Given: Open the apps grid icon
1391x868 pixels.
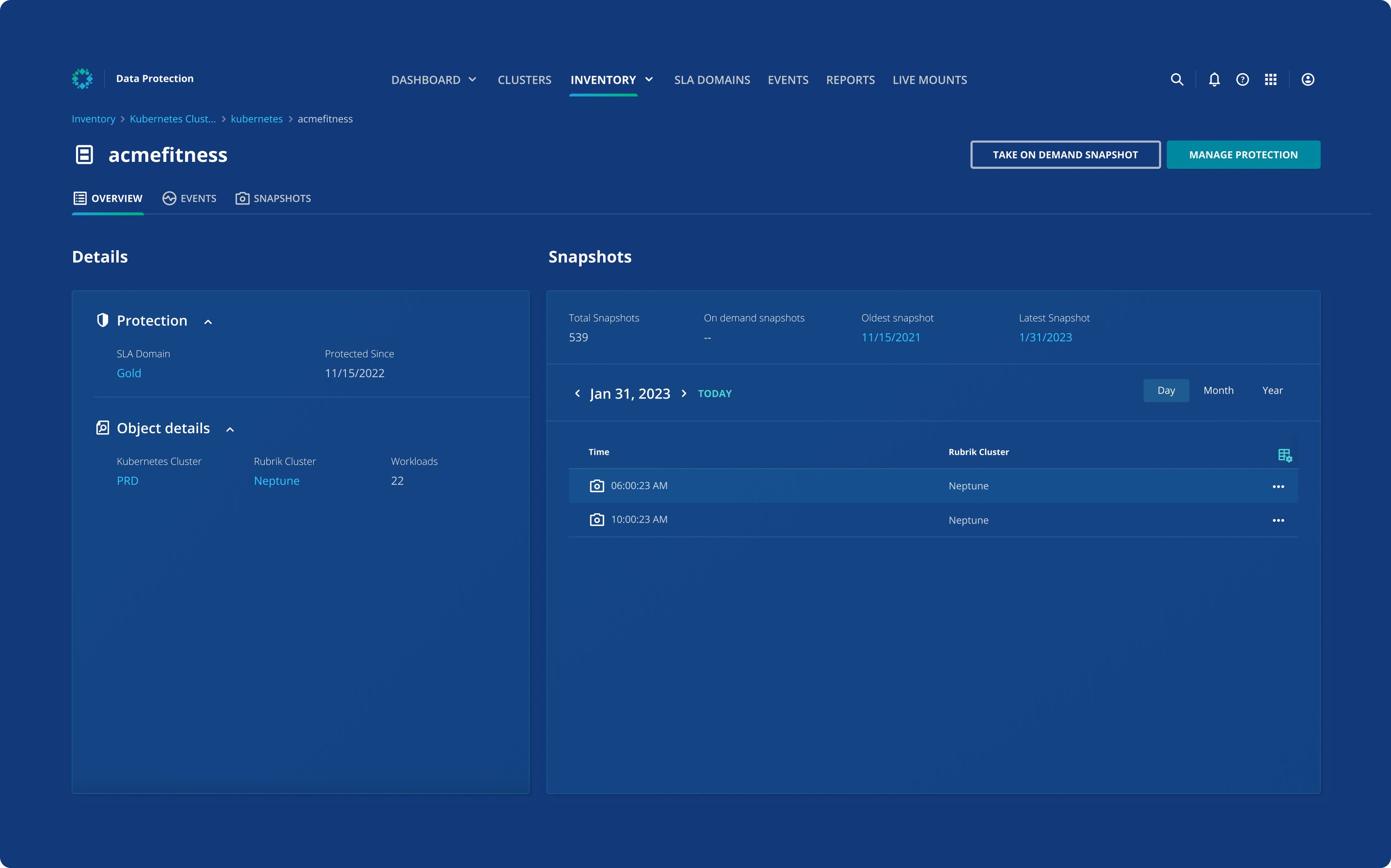Looking at the screenshot, I should pyautogui.click(x=1271, y=80).
